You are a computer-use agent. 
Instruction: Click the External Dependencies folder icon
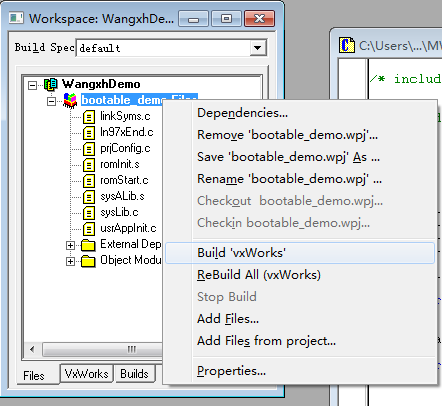[88, 245]
